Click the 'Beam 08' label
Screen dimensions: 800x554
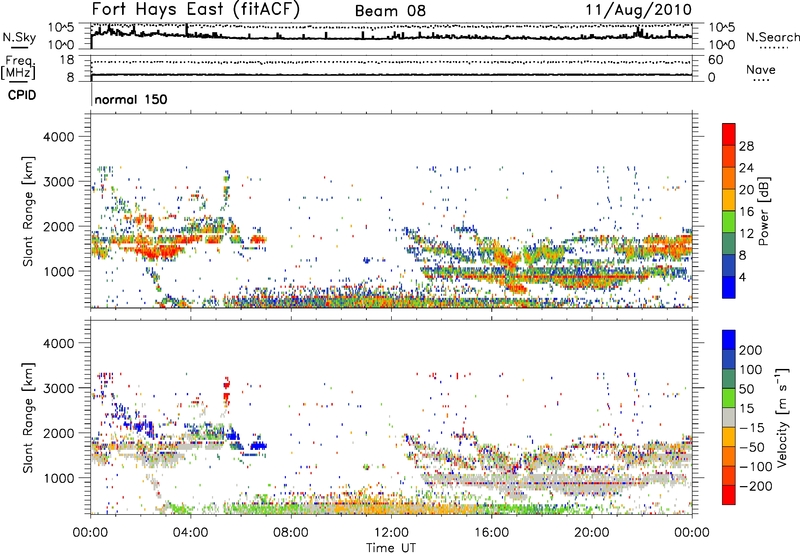point(390,11)
